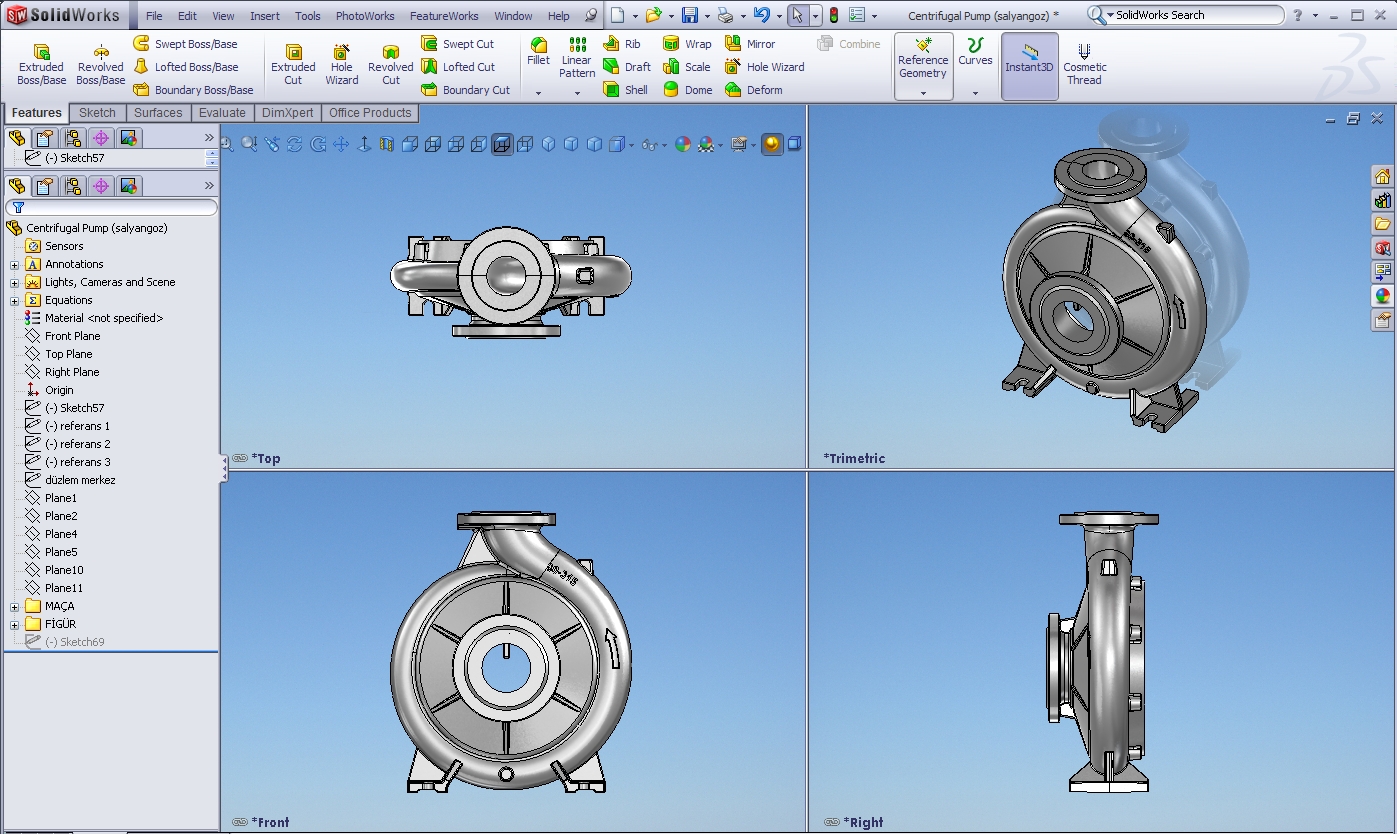The image size is (1397, 834).
Task: Click the Mirror tool
Action: pos(750,44)
